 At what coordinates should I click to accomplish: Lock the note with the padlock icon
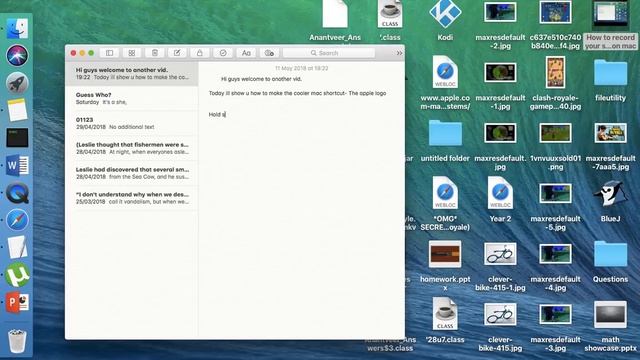(200, 53)
